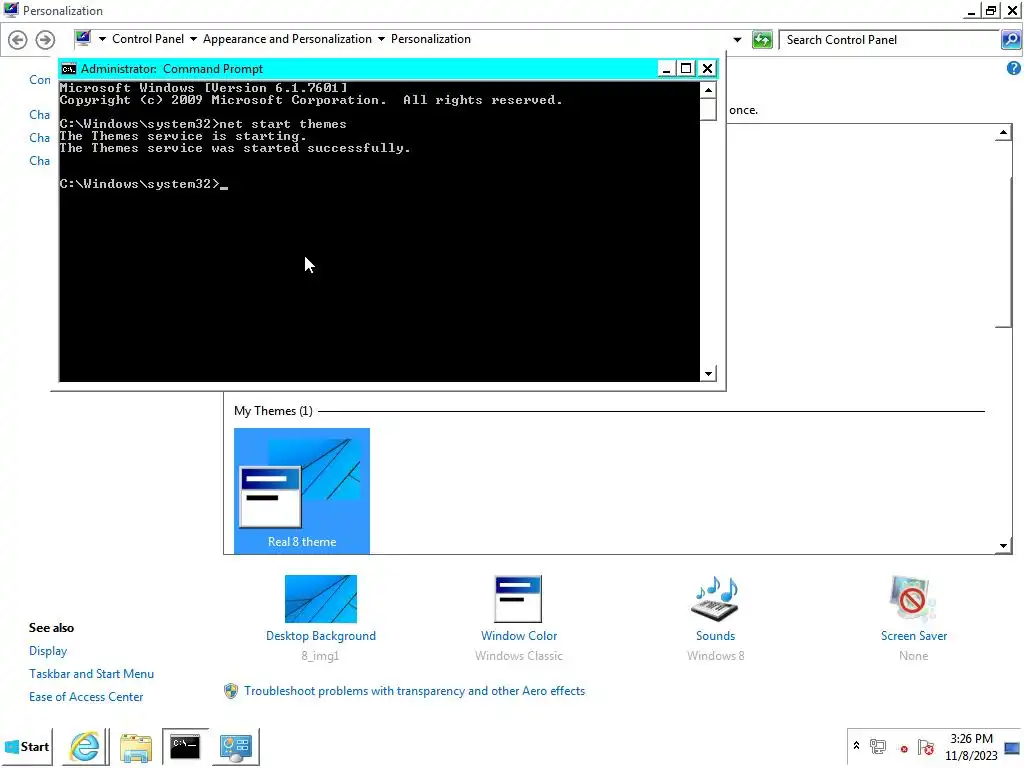Viewport: 1024px width, 768px height.
Task: Expand Appearance and Personalization breadcrumb dropdown
Action: pyautogui.click(x=381, y=39)
